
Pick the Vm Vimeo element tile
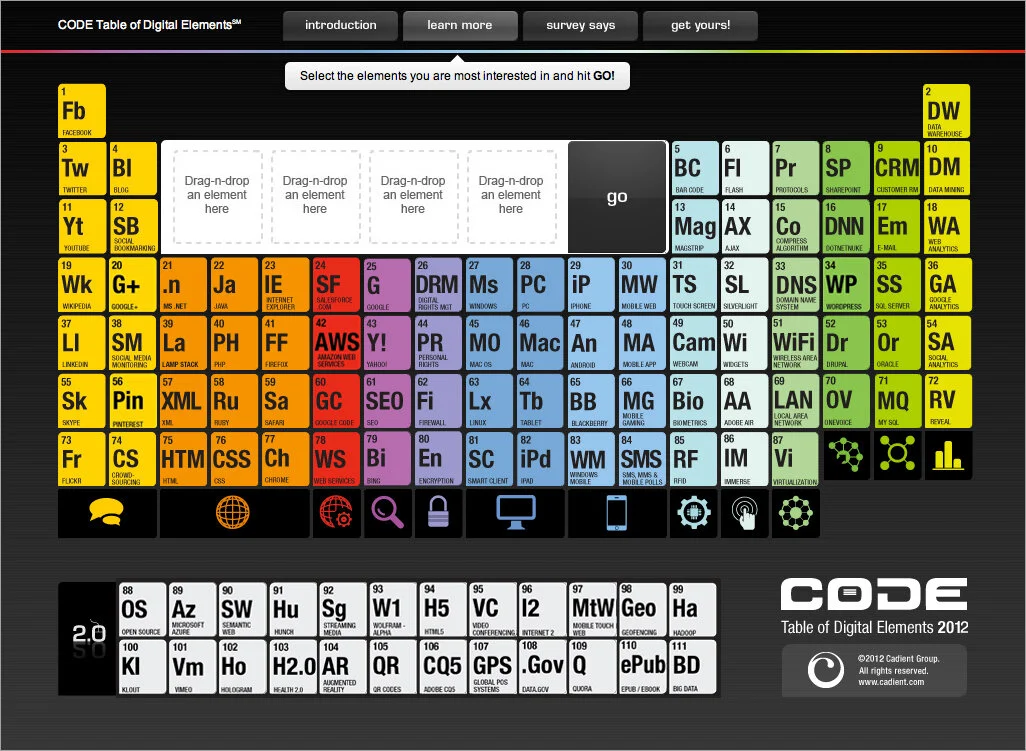(x=192, y=667)
